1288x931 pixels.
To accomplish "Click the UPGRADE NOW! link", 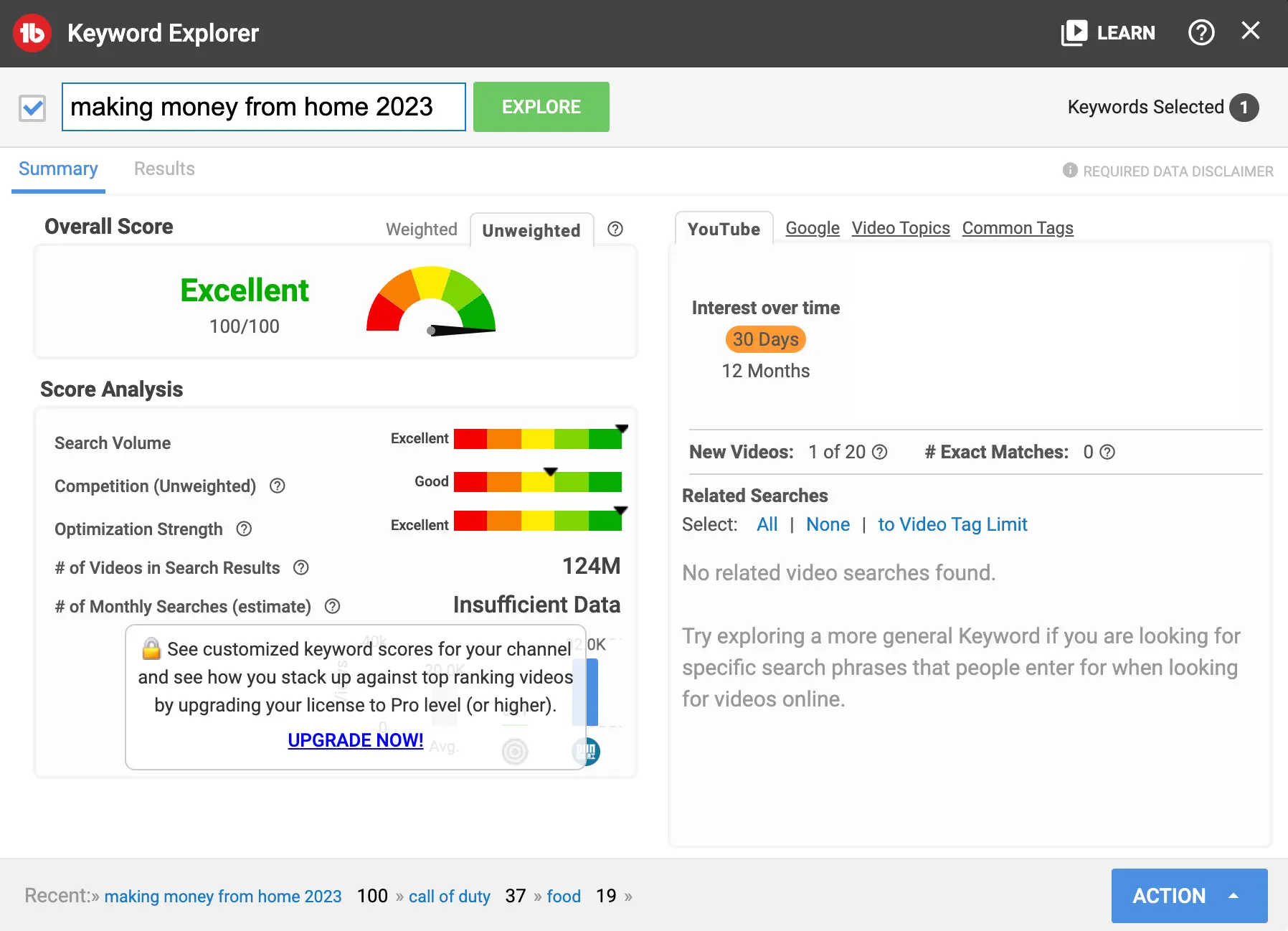I will click(x=355, y=740).
